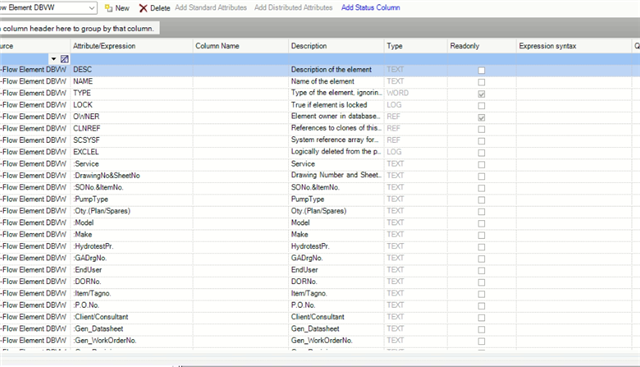
Task: Select the TYPE attribute cell
Action: (x=132, y=93)
